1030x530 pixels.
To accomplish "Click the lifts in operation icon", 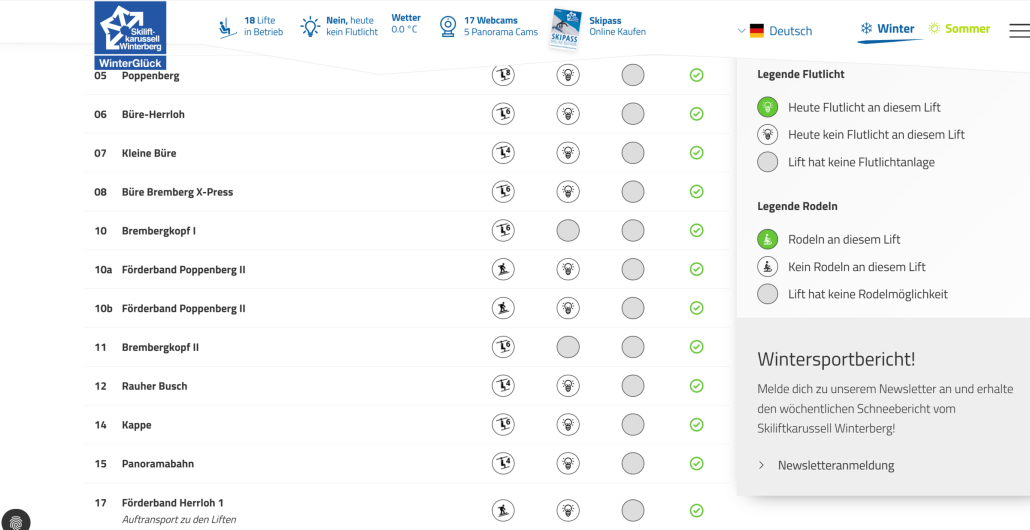I will pos(228,27).
